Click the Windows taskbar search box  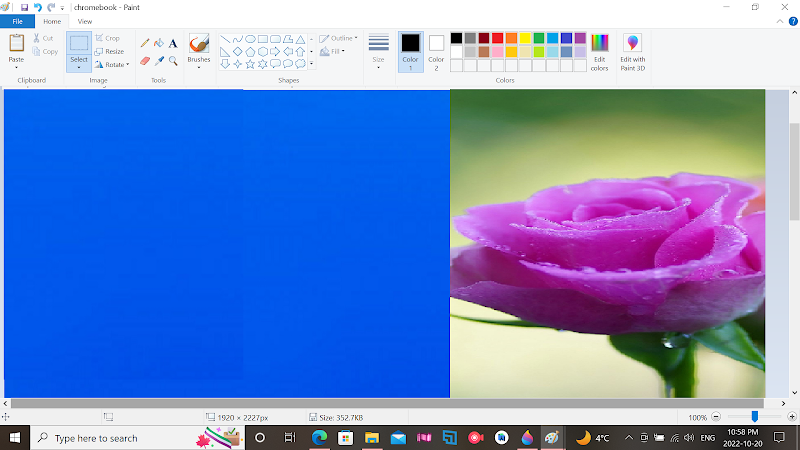95,438
